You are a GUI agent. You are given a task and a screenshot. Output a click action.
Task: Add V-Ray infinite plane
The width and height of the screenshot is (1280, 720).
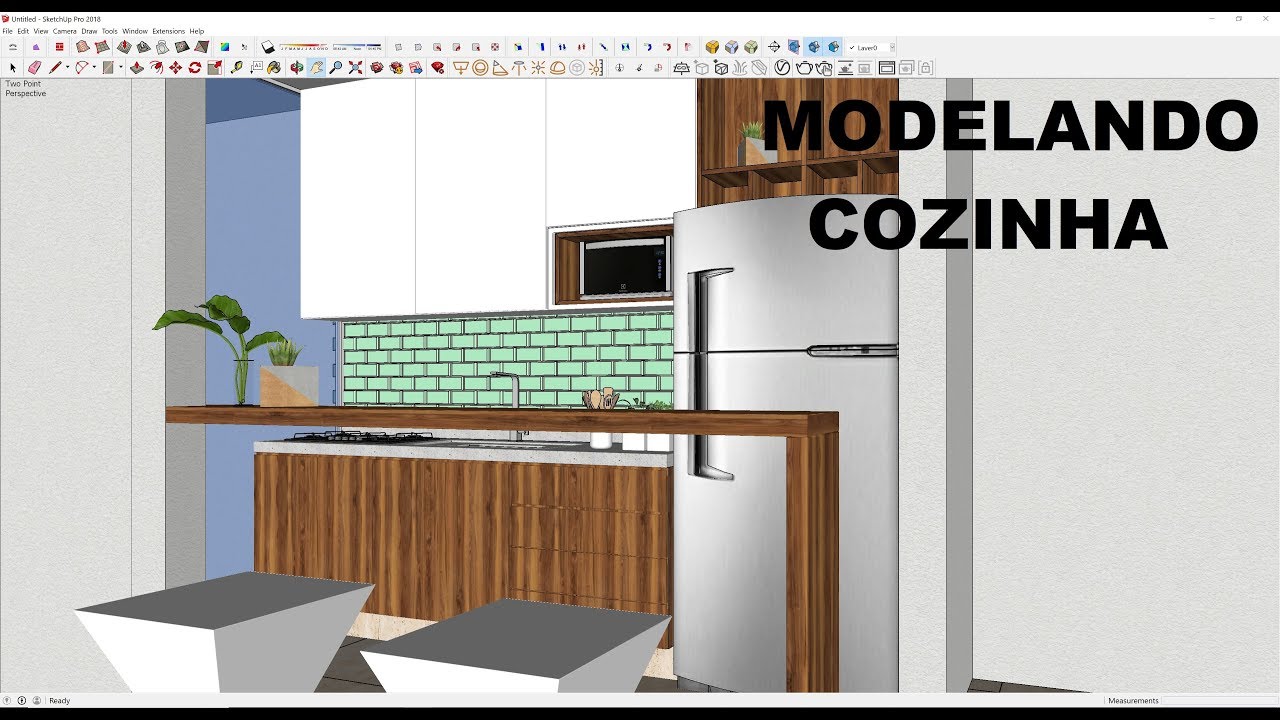[x=684, y=67]
